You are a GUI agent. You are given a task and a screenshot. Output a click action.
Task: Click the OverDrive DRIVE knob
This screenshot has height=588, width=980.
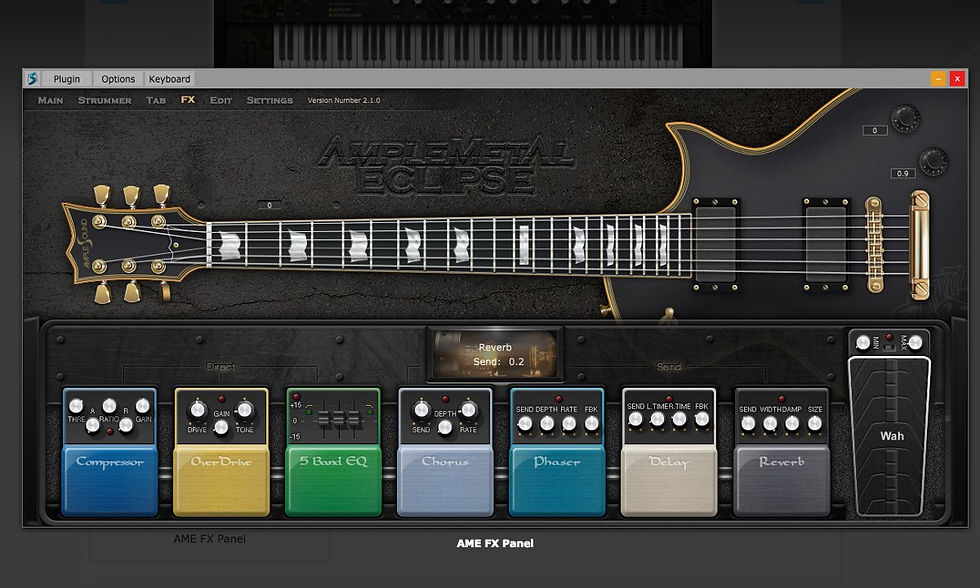point(198,410)
